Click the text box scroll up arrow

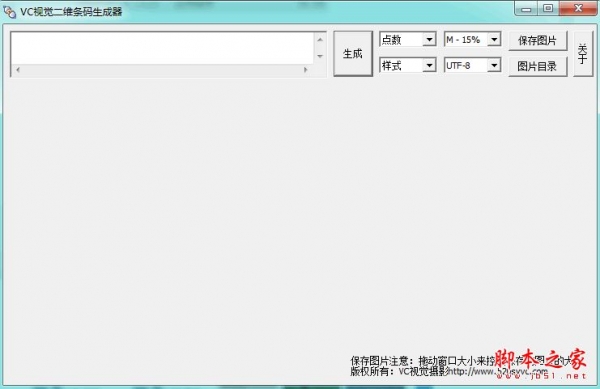(x=320, y=40)
